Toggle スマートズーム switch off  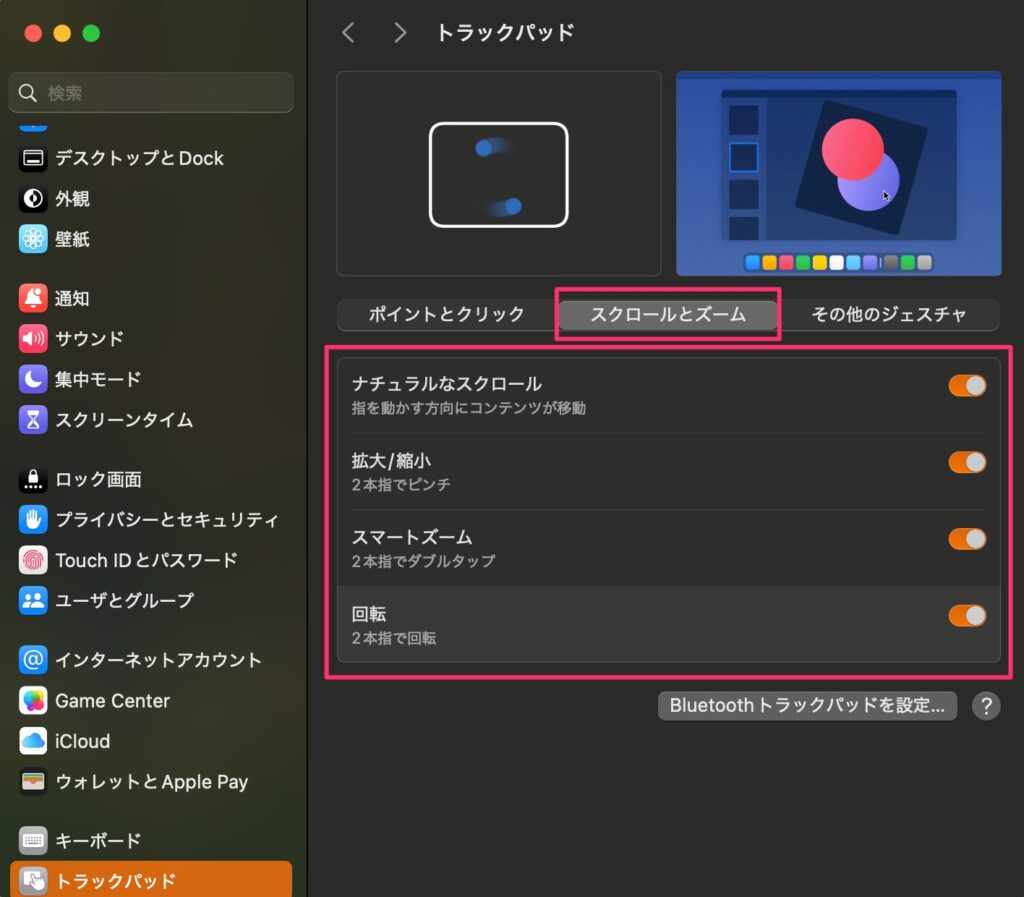click(966, 539)
